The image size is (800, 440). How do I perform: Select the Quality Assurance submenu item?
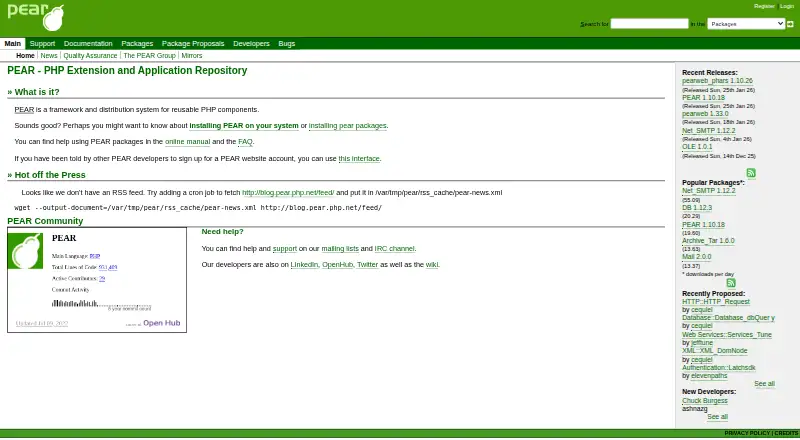(x=90, y=56)
